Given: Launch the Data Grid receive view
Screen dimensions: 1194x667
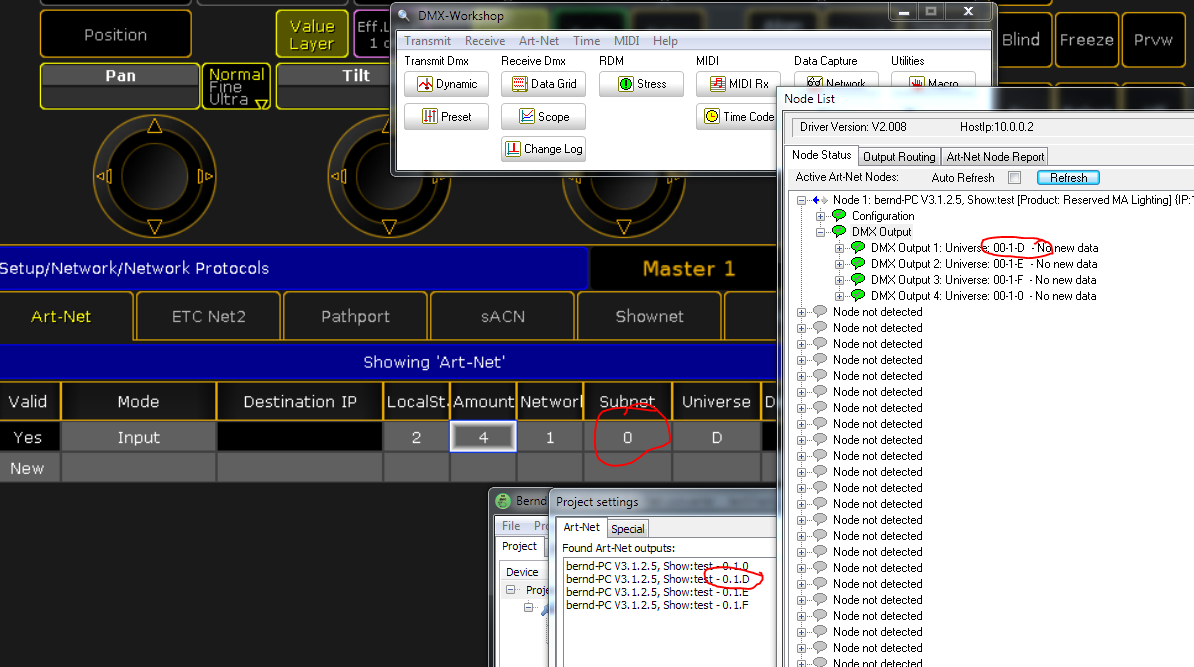Looking at the screenshot, I should pos(543,84).
